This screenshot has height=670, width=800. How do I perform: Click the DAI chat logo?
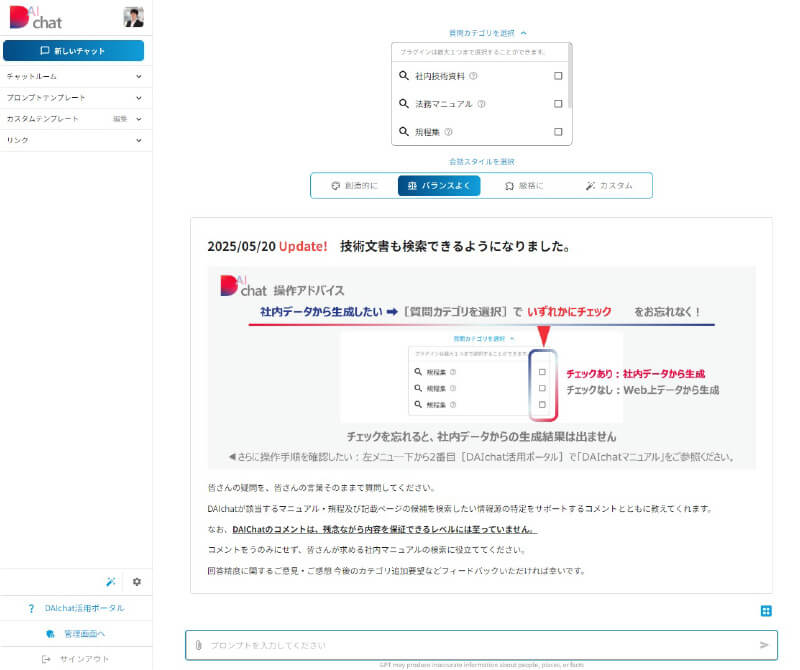click(36, 18)
